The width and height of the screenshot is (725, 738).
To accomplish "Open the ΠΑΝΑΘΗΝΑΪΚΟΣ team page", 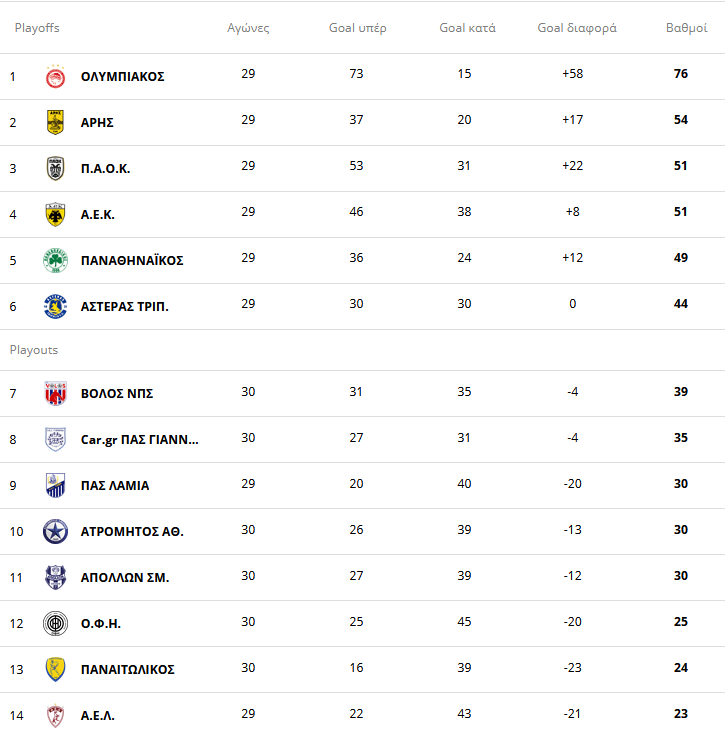I will click(132, 260).
